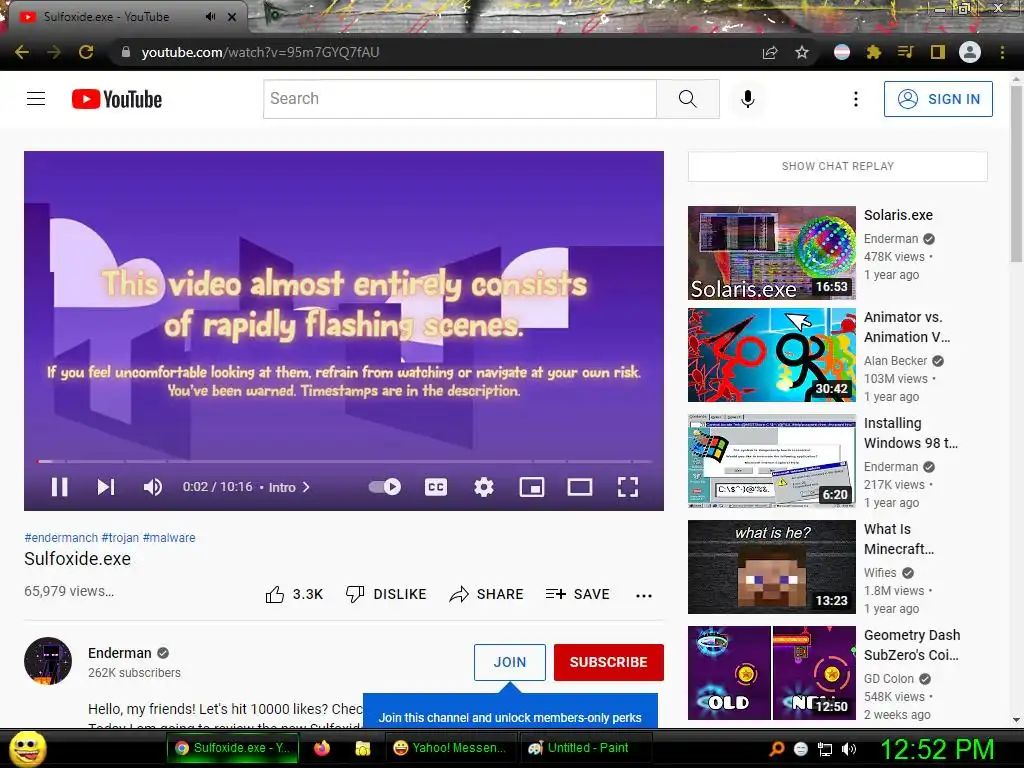
Task: Open the YouTube hamburger guide menu
Action: 36,99
